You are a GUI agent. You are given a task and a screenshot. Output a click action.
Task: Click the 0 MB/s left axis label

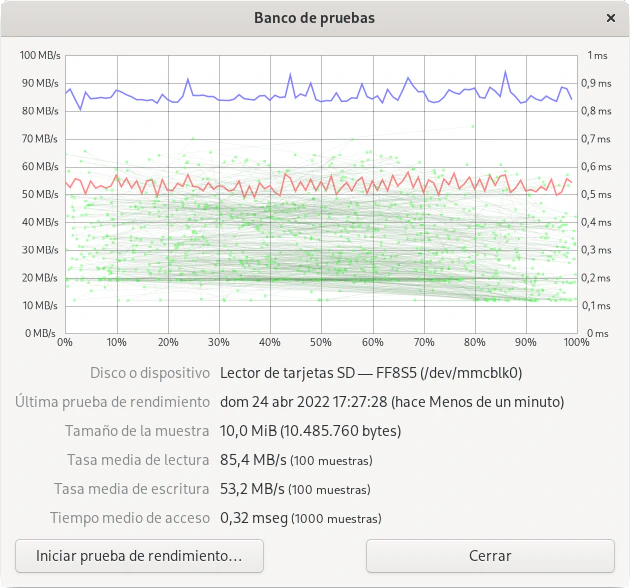click(43, 333)
